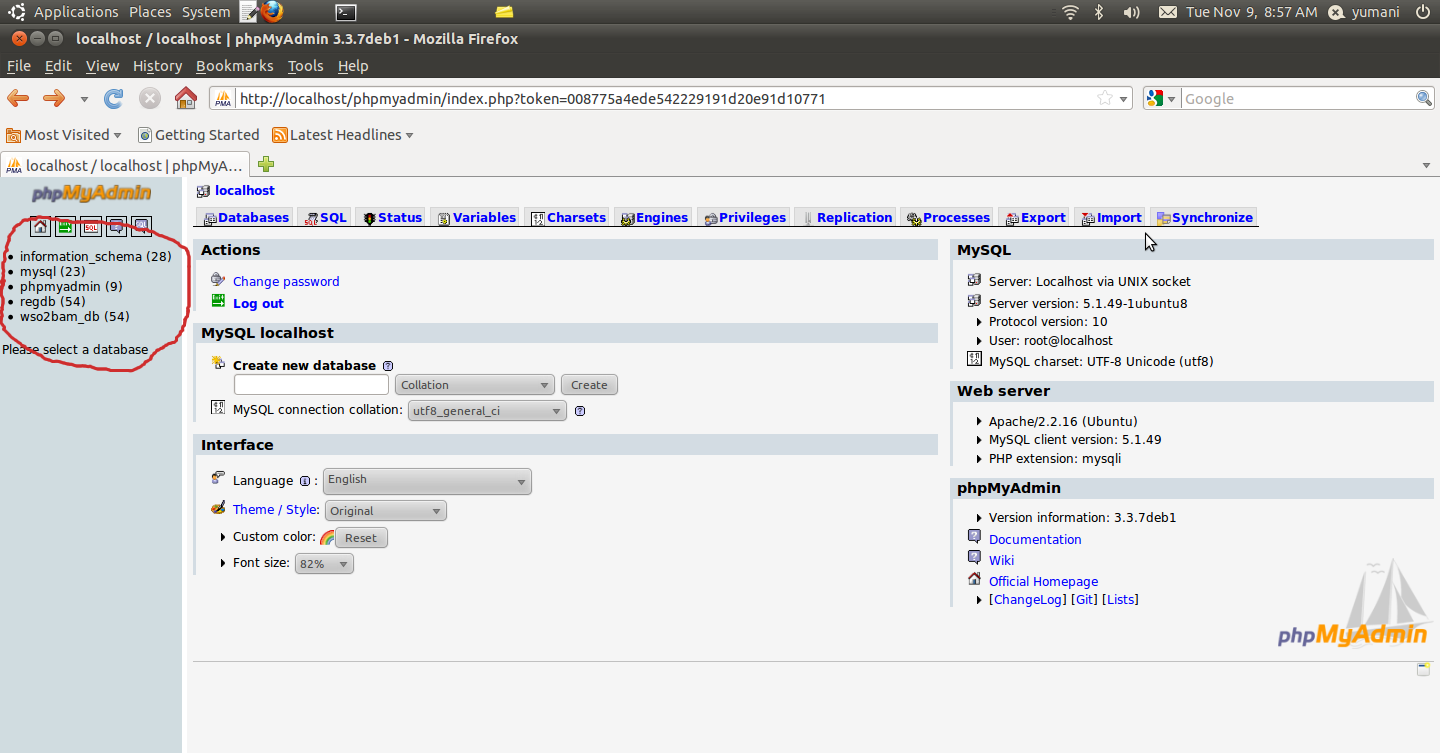The image size is (1440, 753).
Task: Expand Latest Headlines feed menu
Action: pos(343,135)
